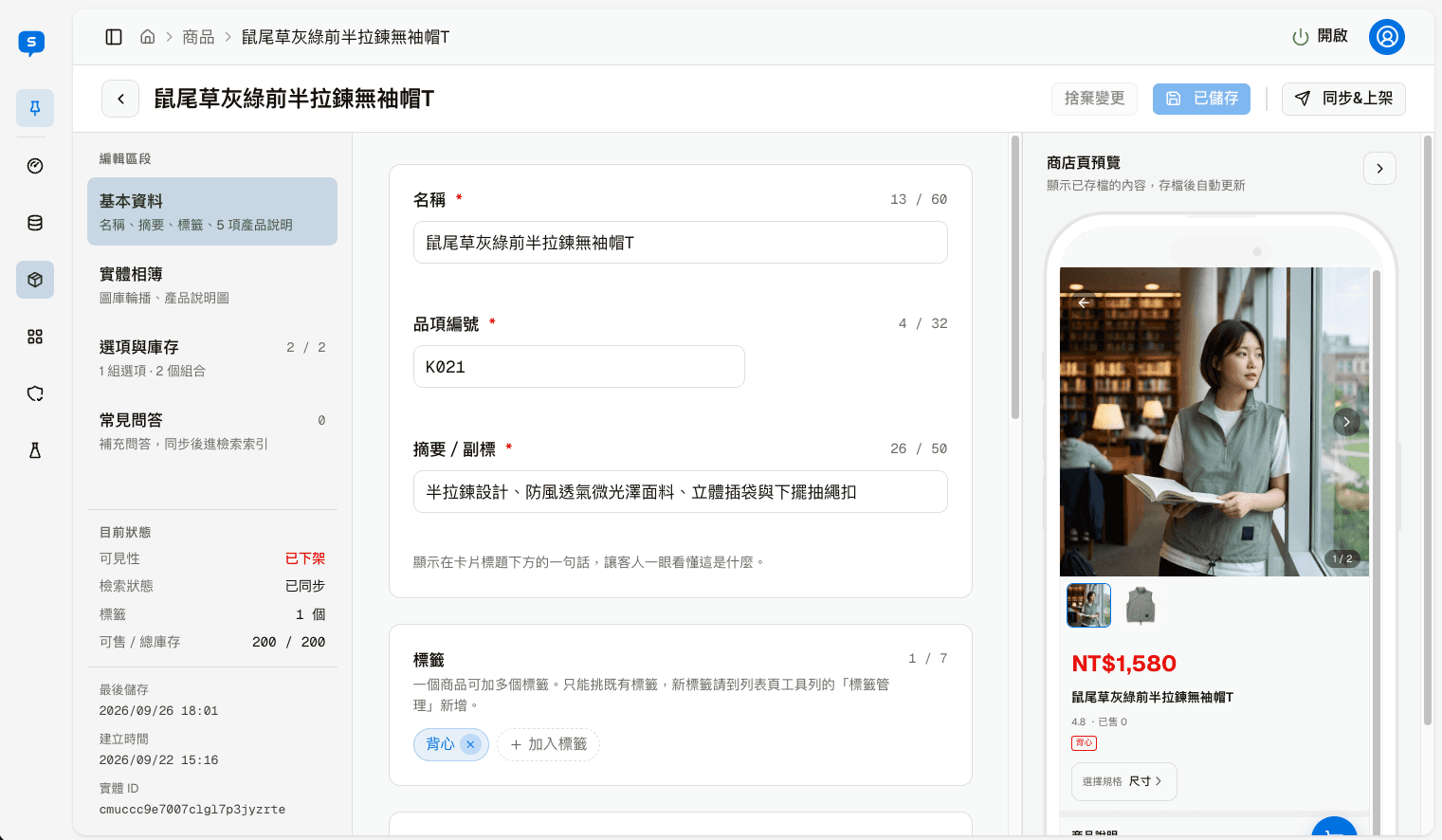Go to home via breadcrumb house icon
Viewport: 1442px width, 840px height.
coord(148,37)
